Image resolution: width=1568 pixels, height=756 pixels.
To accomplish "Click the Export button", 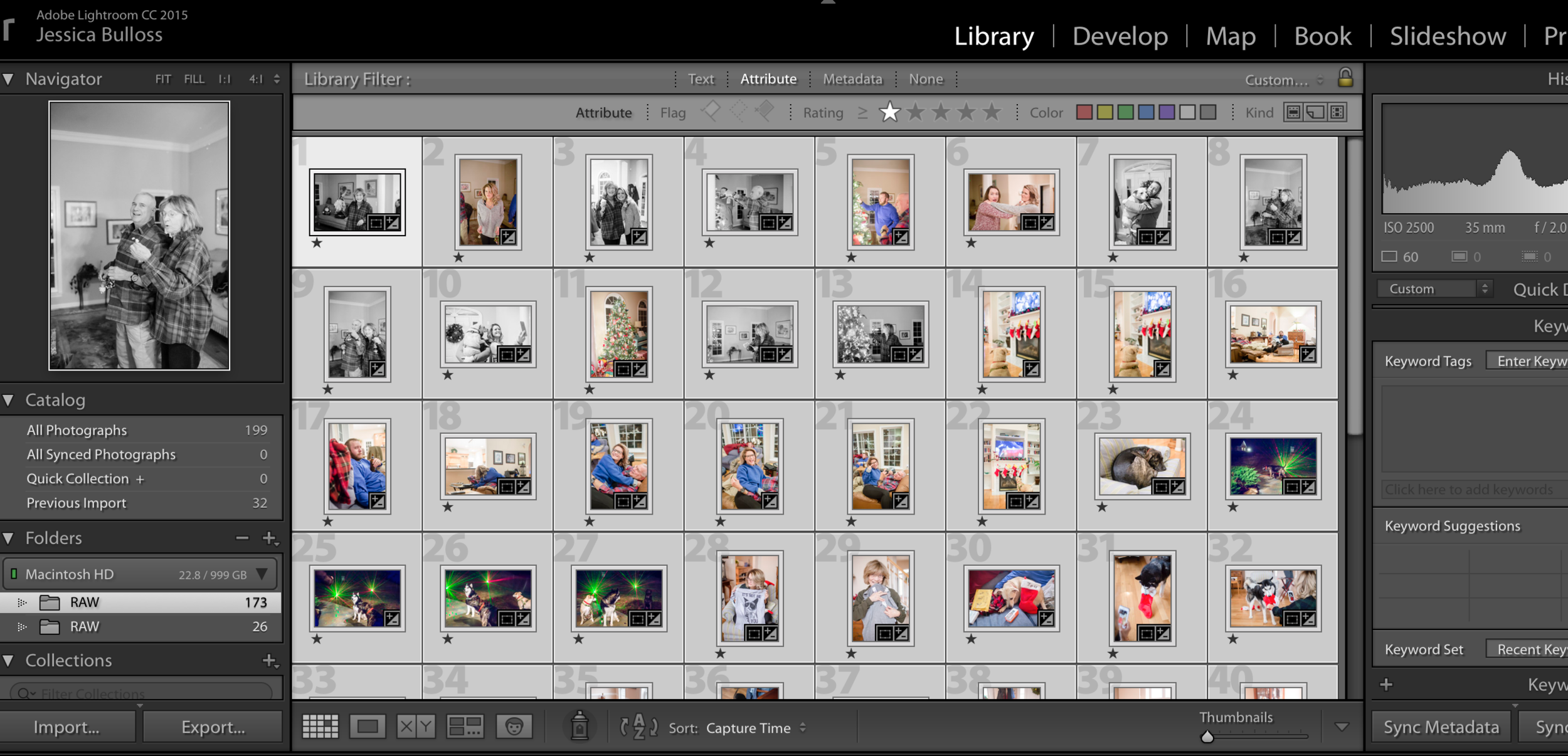I will (213, 727).
